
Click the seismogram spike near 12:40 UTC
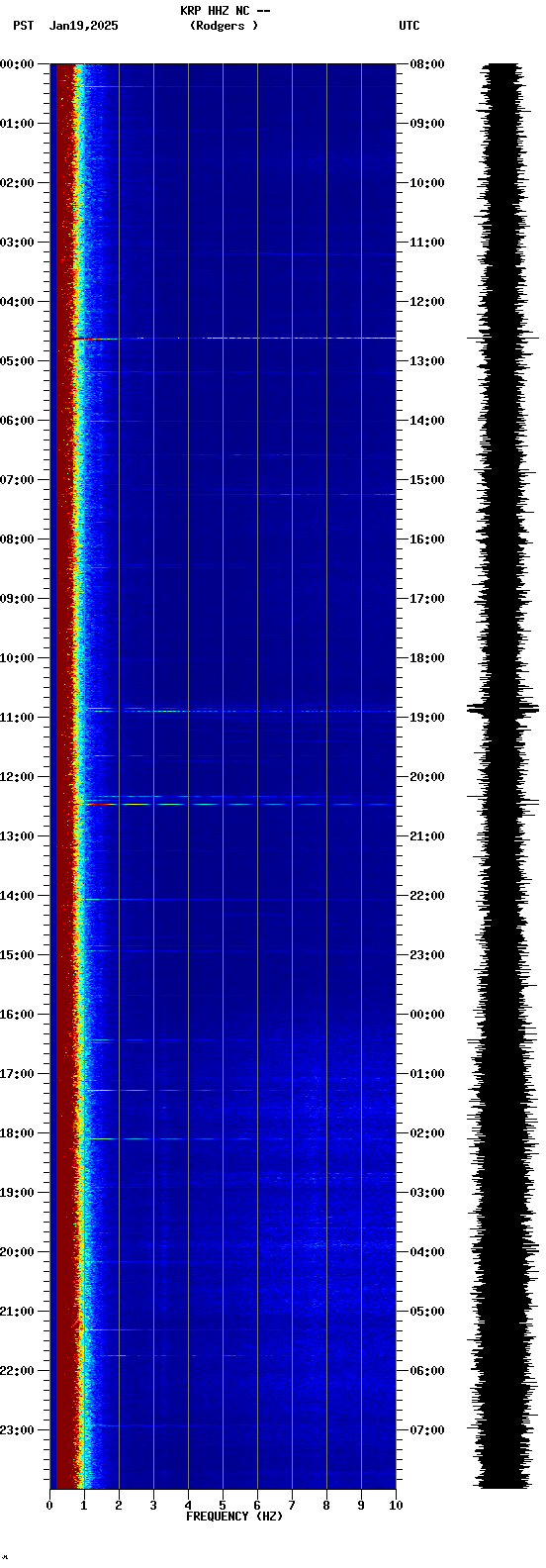pyautogui.click(x=502, y=339)
